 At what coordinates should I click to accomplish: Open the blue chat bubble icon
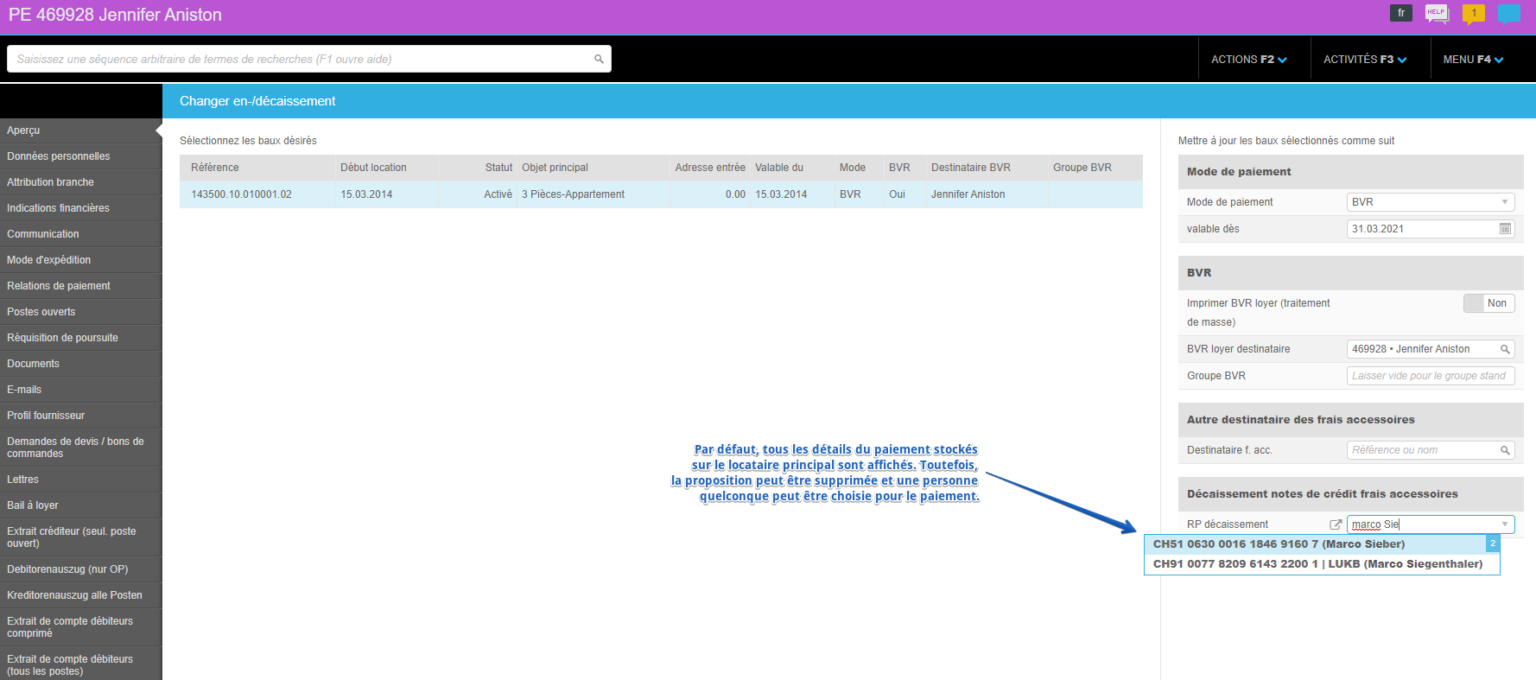1508,14
